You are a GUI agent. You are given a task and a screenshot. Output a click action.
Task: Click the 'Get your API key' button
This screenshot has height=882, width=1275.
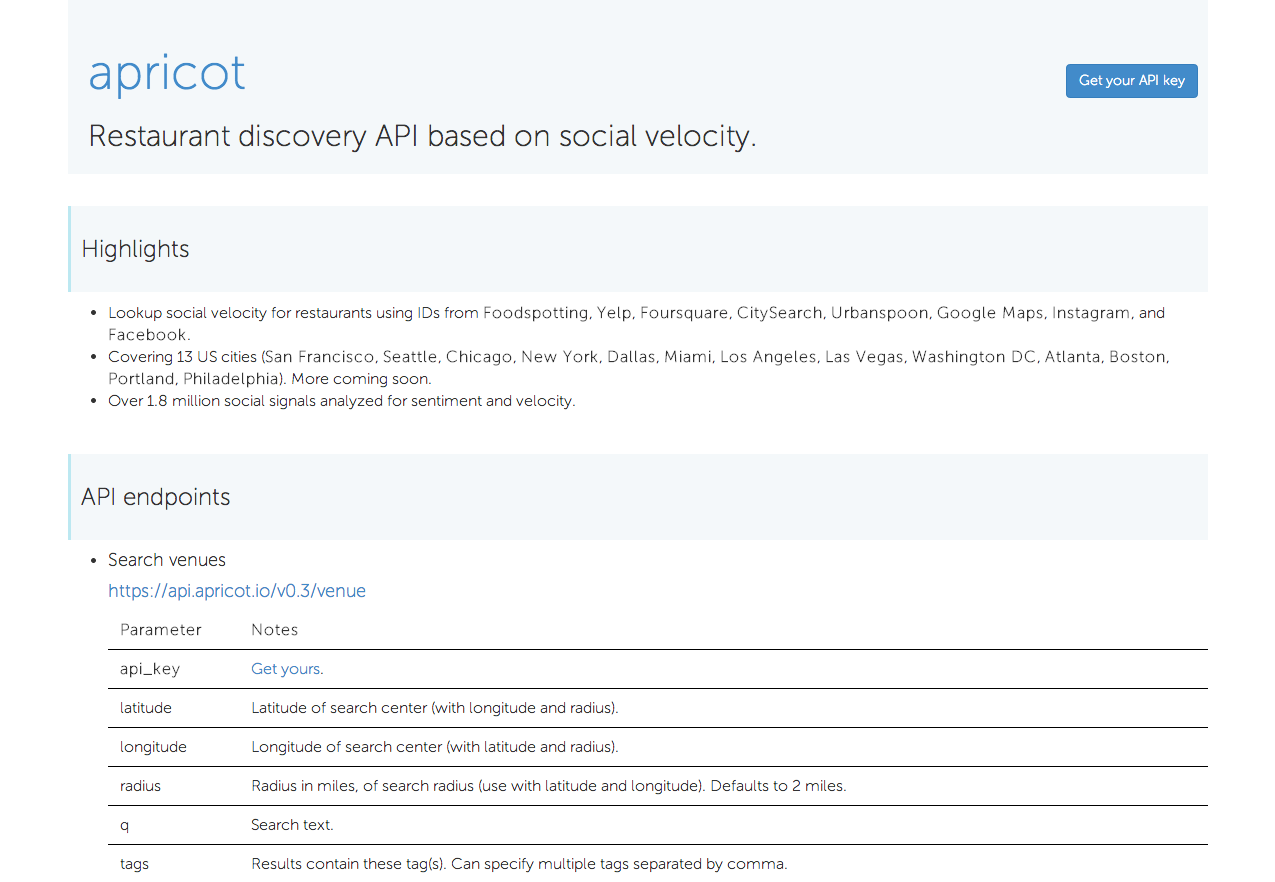pyautogui.click(x=1131, y=81)
